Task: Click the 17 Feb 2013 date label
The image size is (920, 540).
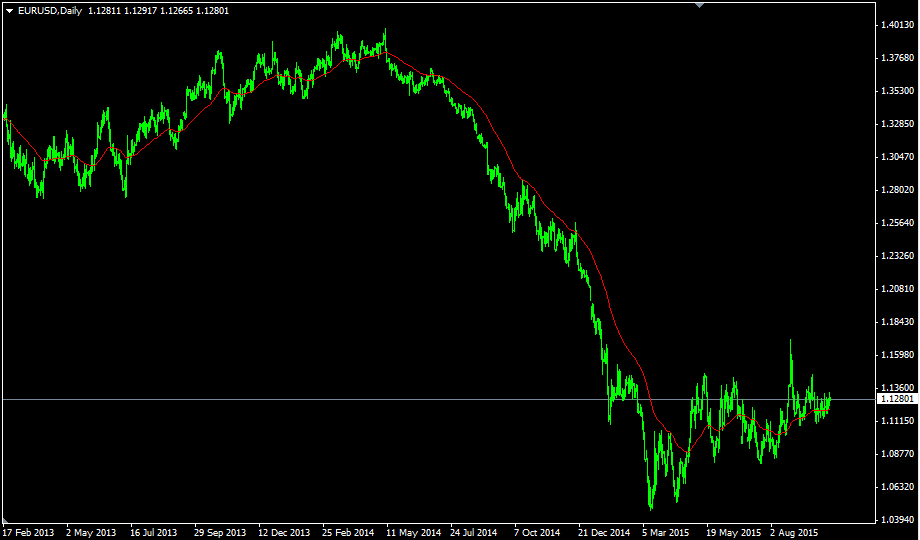Action: (x=28, y=533)
